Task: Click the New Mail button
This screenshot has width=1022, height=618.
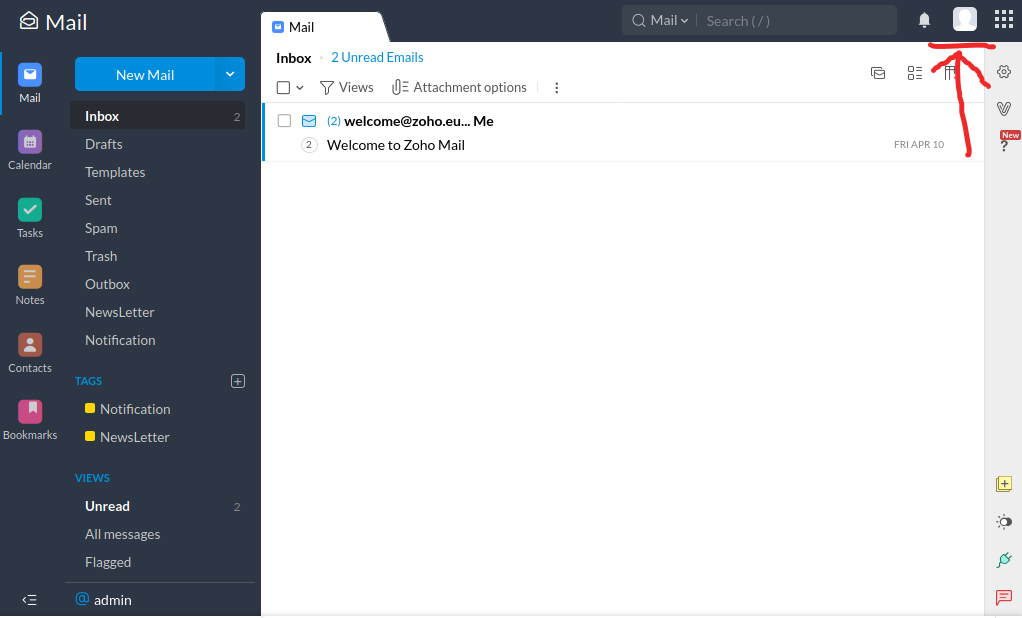Action: coord(145,75)
